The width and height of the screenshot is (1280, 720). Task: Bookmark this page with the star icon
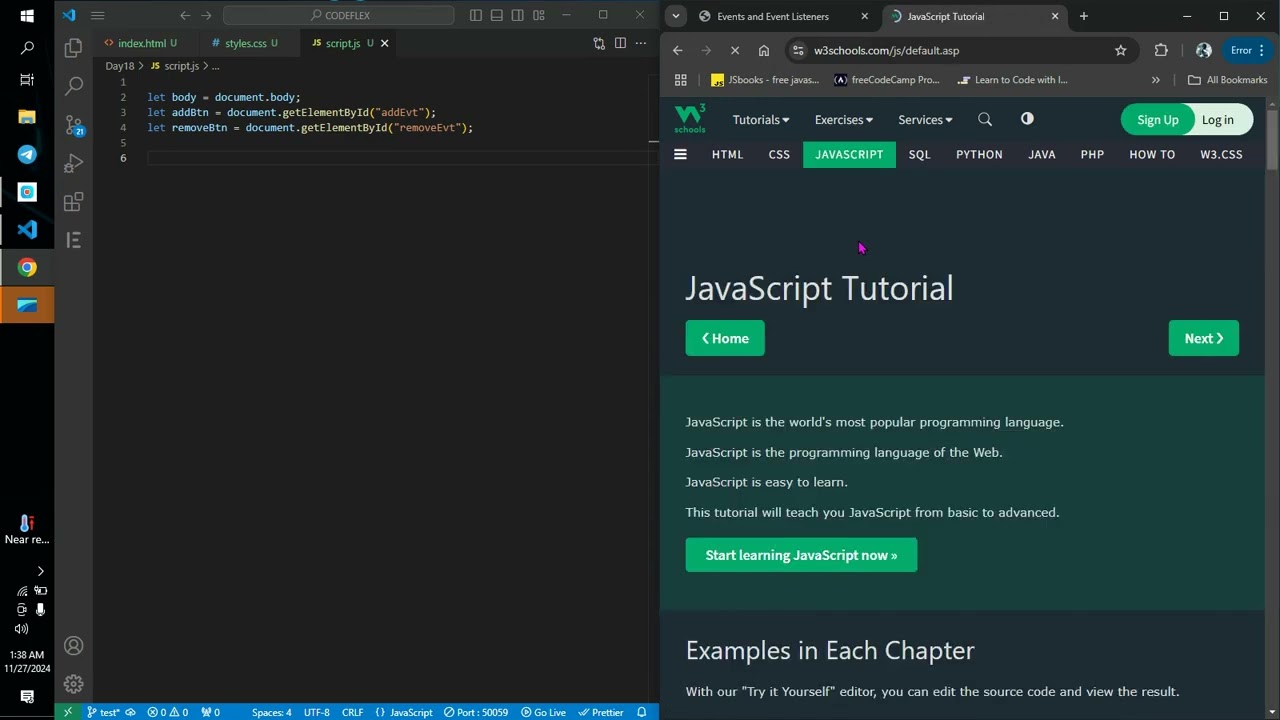[1120, 50]
